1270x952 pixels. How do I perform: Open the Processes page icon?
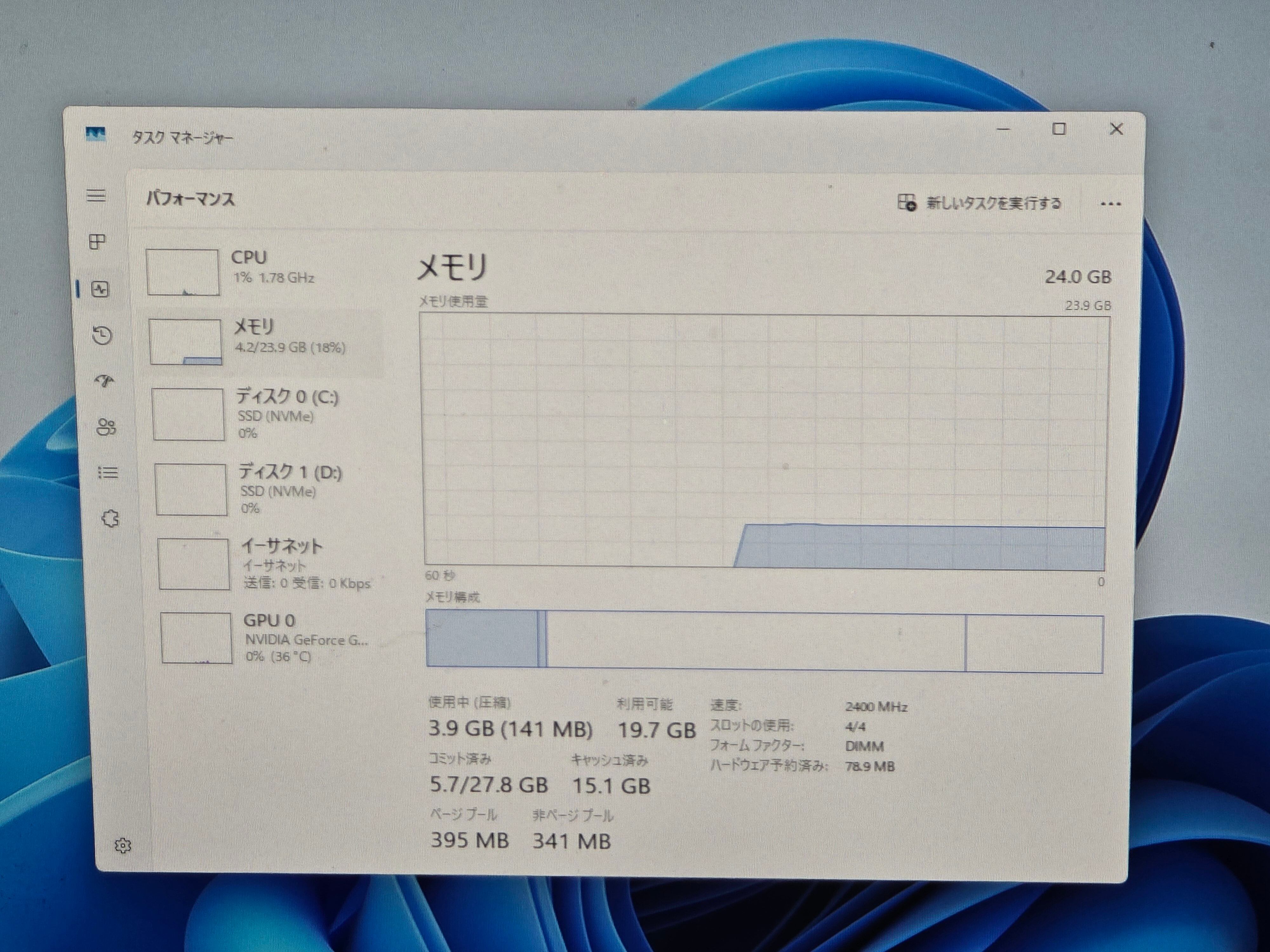coord(97,242)
